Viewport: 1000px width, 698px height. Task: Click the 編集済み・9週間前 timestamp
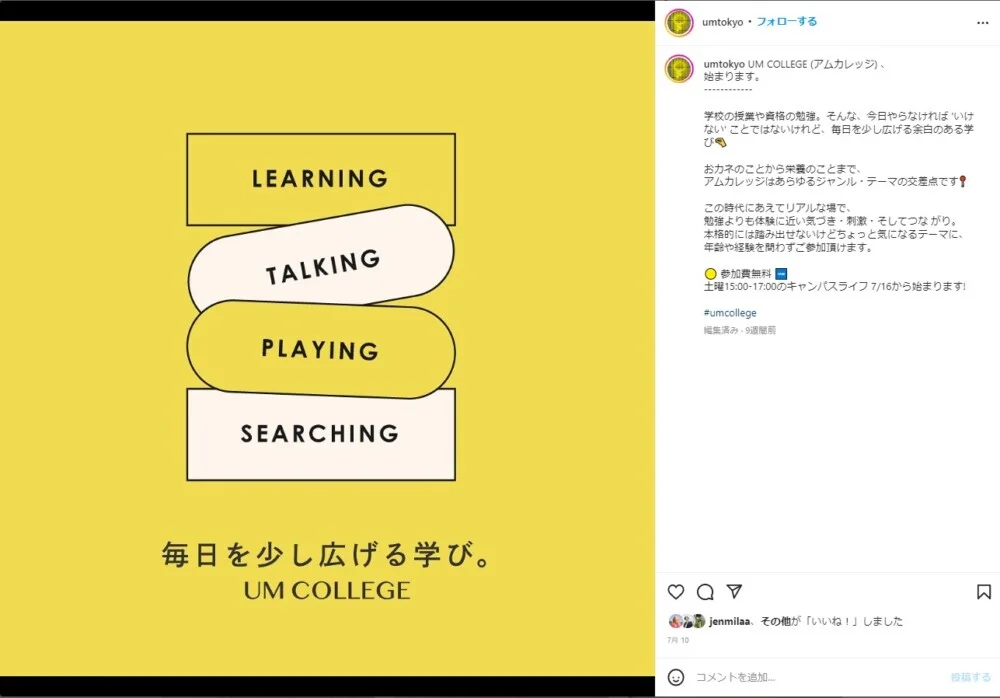pos(740,330)
